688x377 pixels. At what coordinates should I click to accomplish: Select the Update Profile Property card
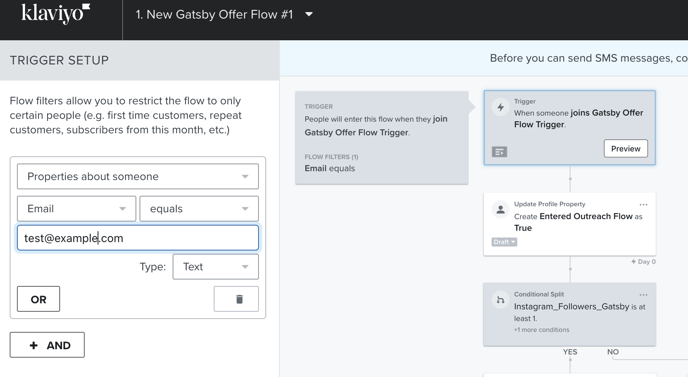pos(570,224)
